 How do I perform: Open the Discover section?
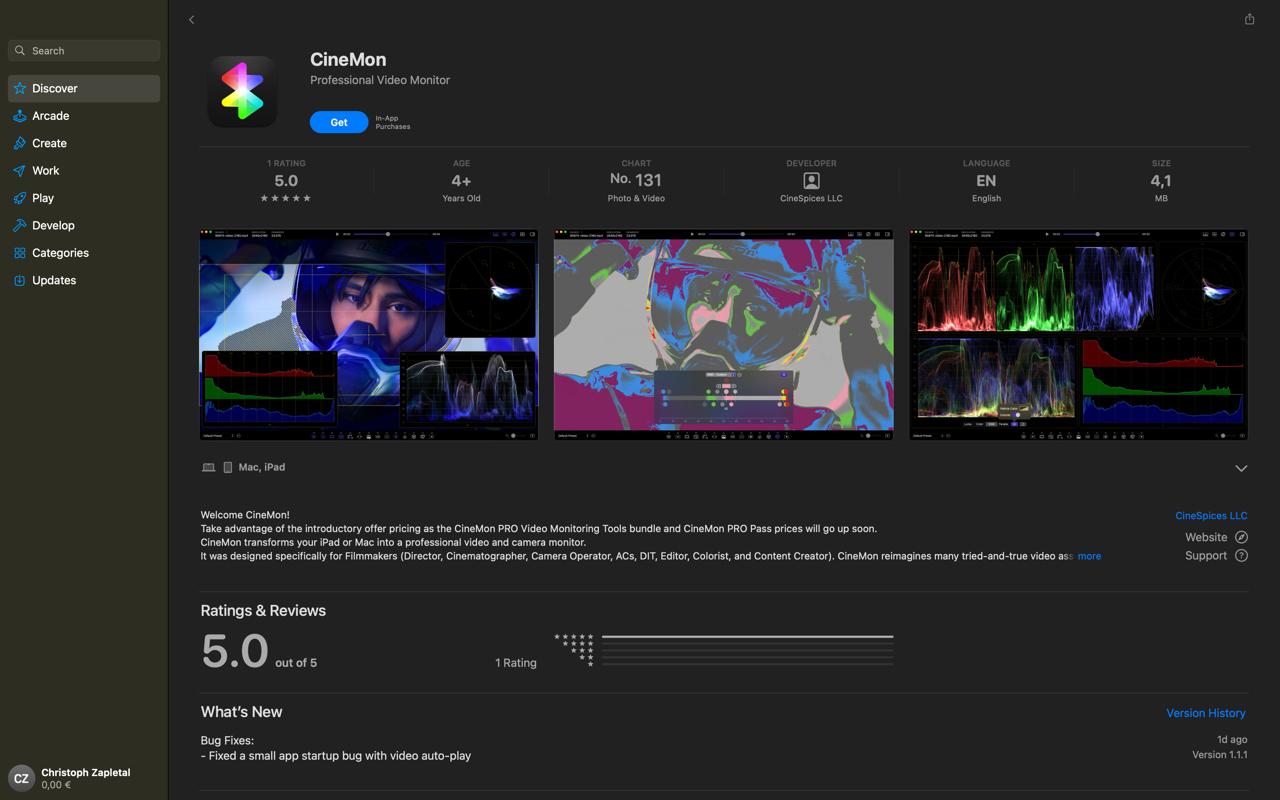tap(55, 88)
